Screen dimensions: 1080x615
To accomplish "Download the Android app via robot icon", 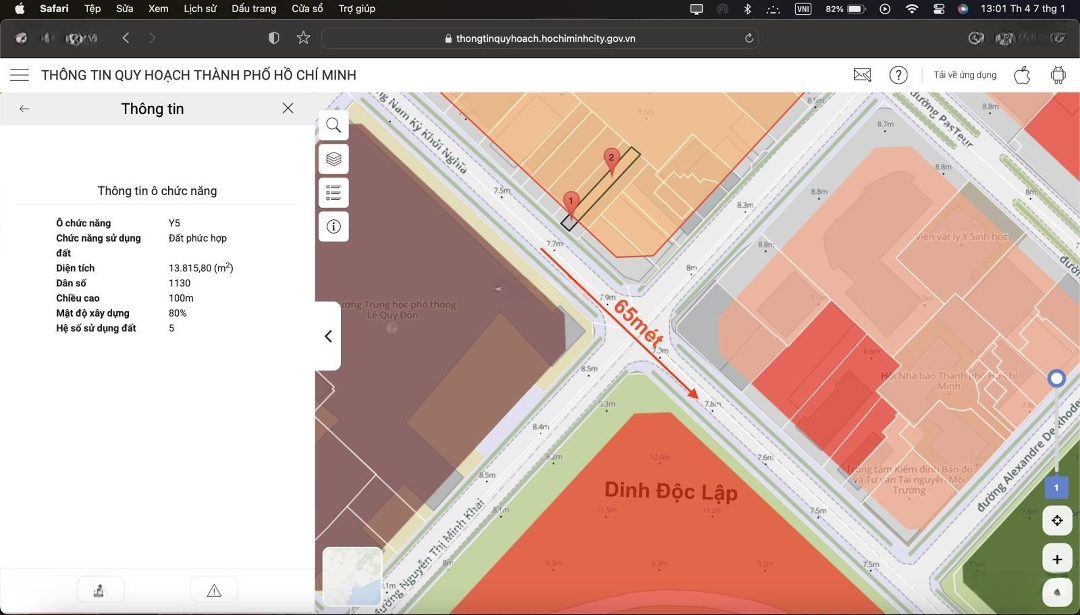I will (1058, 75).
